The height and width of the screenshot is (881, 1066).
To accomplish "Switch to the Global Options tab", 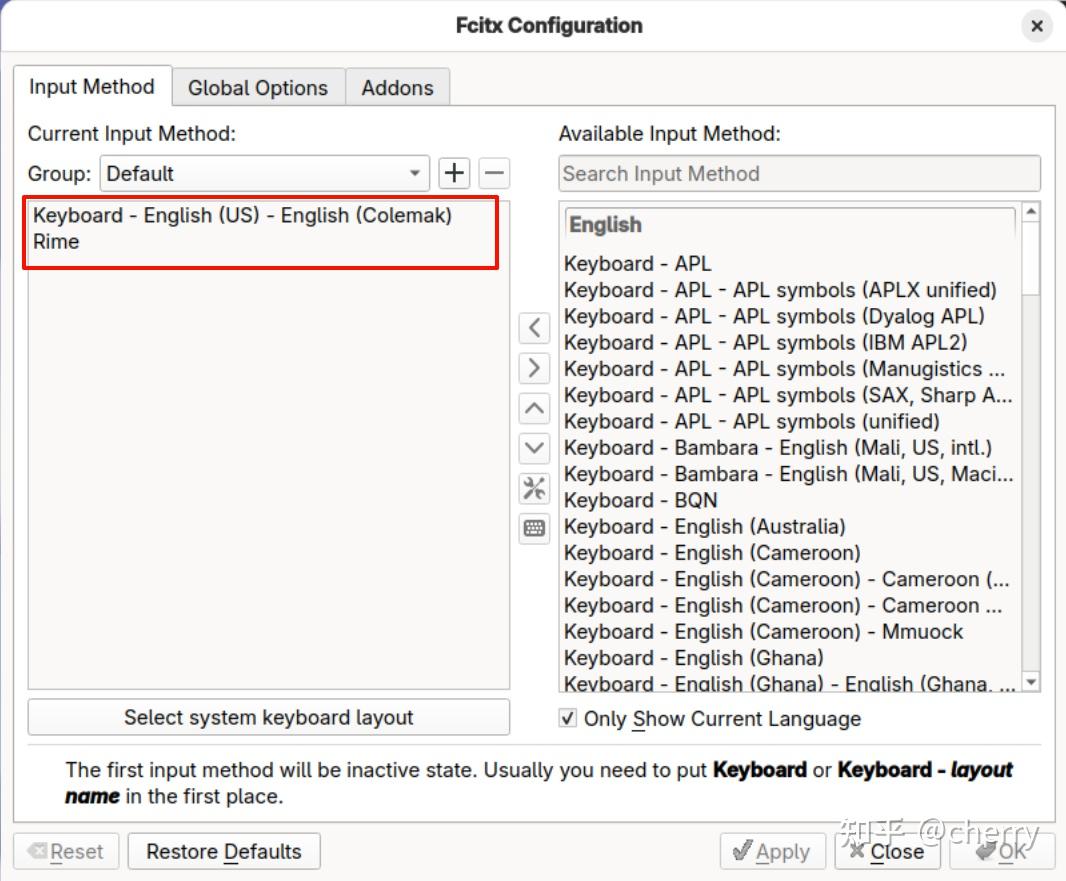I will [257, 88].
